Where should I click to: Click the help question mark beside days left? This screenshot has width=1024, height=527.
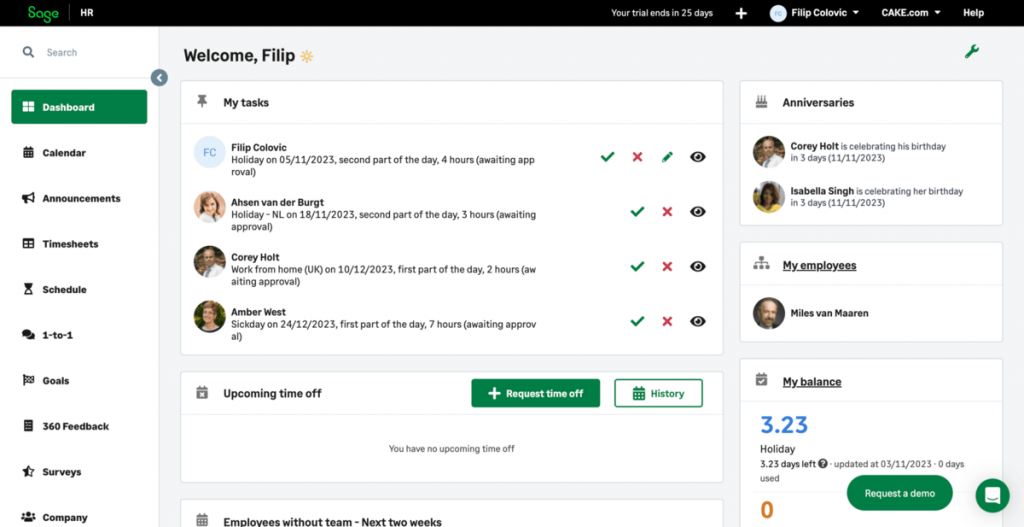pyautogui.click(x=822, y=464)
